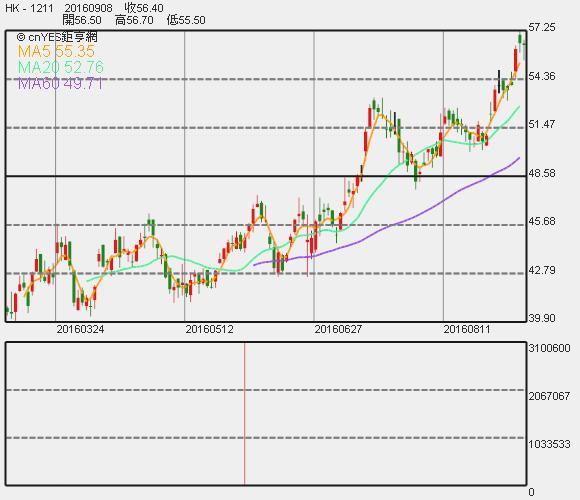Click the 39.90 price axis label
The height and width of the screenshot is (500, 580).
tap(542, 318)
